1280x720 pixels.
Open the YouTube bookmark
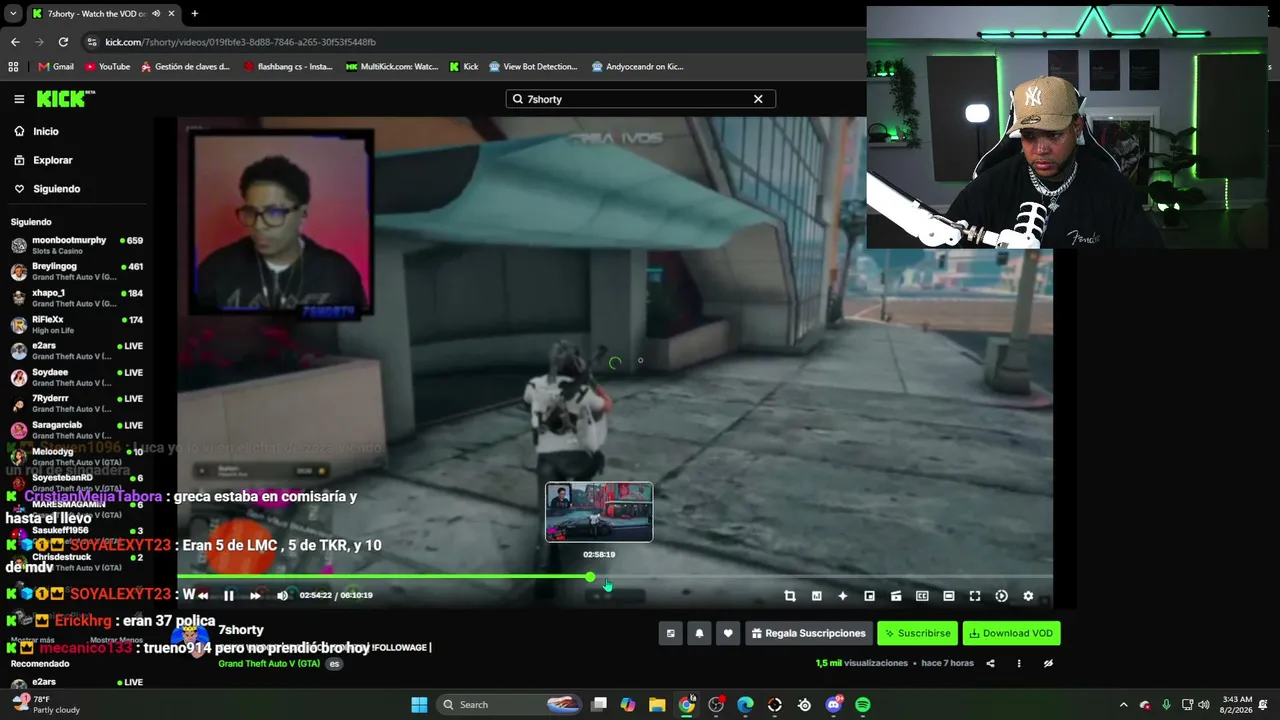pyautogui.click(x=107, y=67)
